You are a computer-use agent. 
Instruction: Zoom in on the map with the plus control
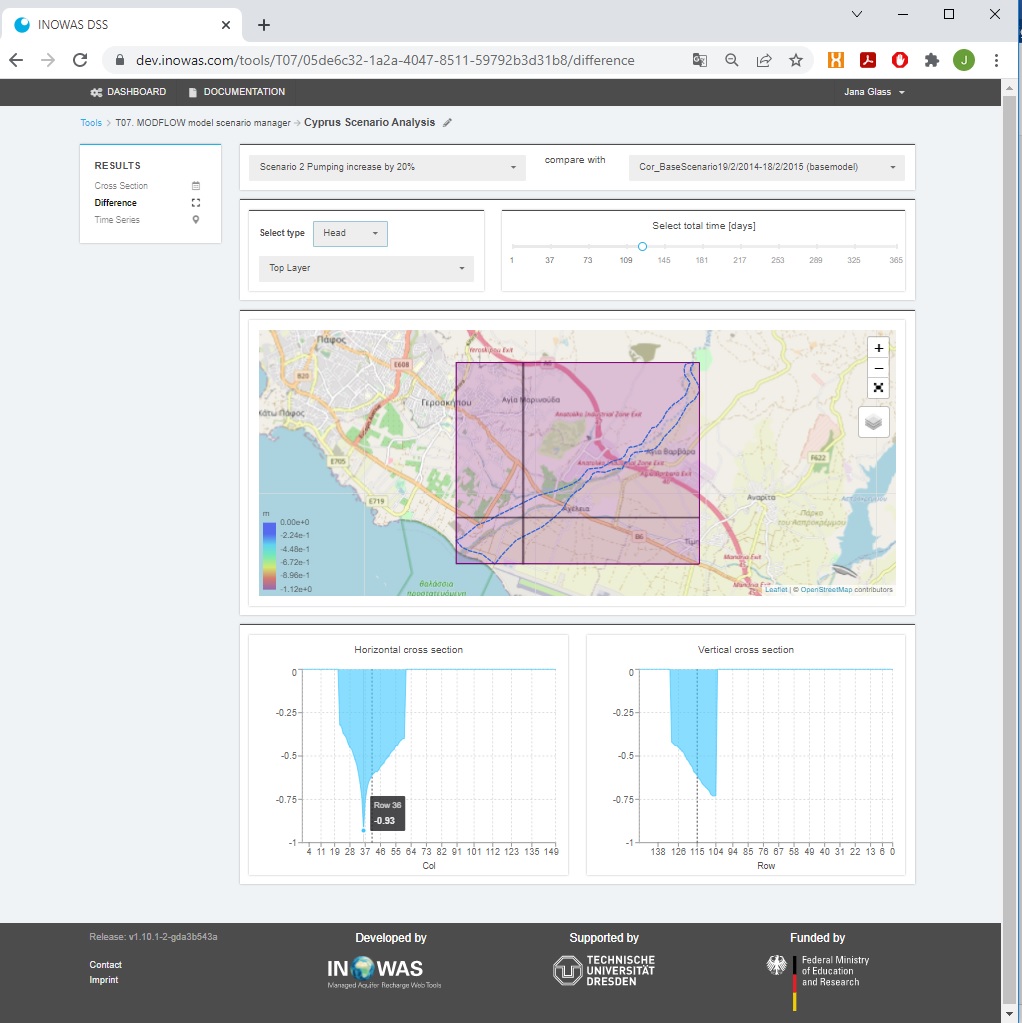tap(878, 348)
